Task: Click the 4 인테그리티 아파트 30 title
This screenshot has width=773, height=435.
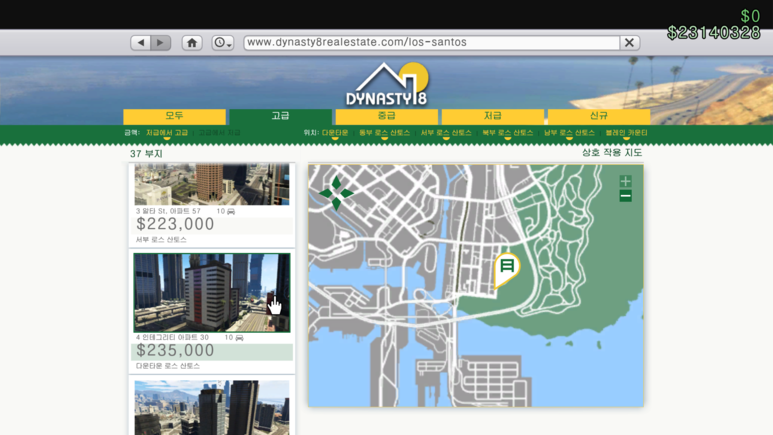Action: click(172, 338)
